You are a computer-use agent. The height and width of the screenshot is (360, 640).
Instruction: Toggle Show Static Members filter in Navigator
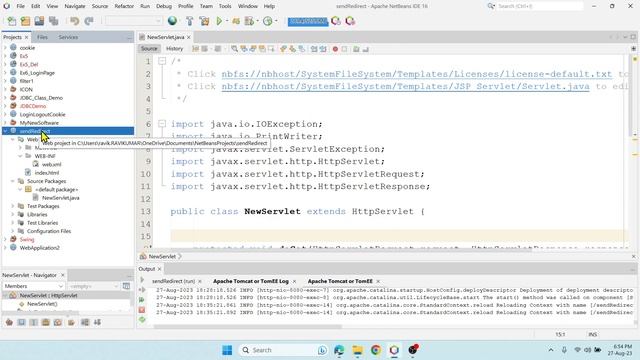pos(33,322)
